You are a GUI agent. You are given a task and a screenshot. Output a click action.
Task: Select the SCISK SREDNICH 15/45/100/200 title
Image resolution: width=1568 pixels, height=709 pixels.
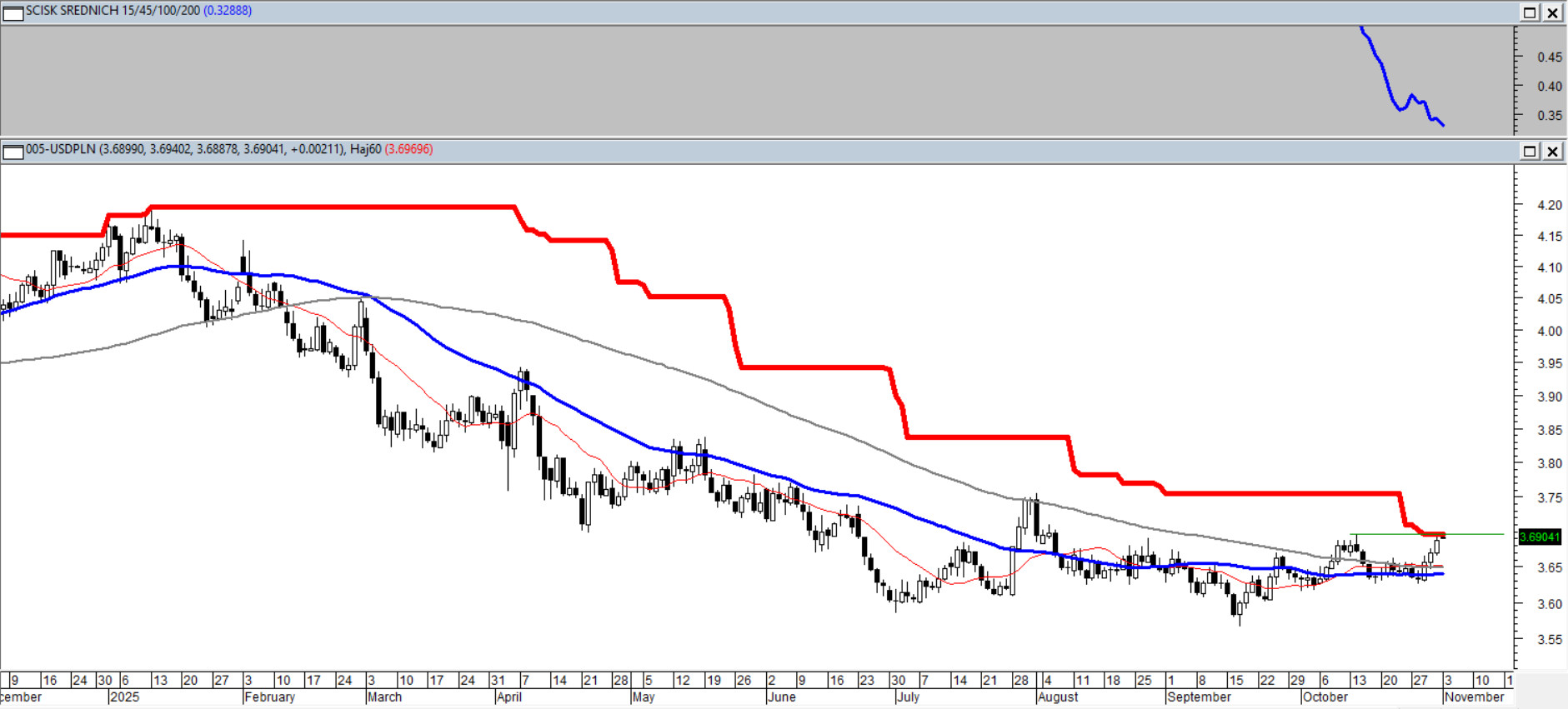tap(113, 11)
